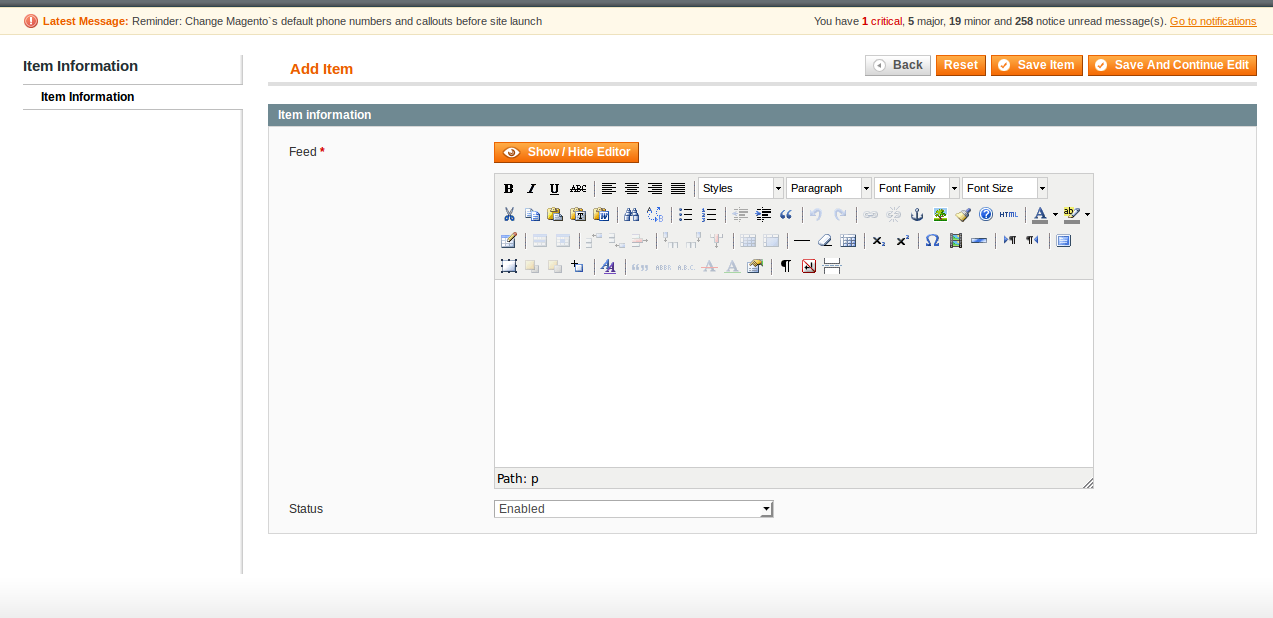Edit HTML source code
This screenshot has height=618, width=1273.
(1009, 214)
